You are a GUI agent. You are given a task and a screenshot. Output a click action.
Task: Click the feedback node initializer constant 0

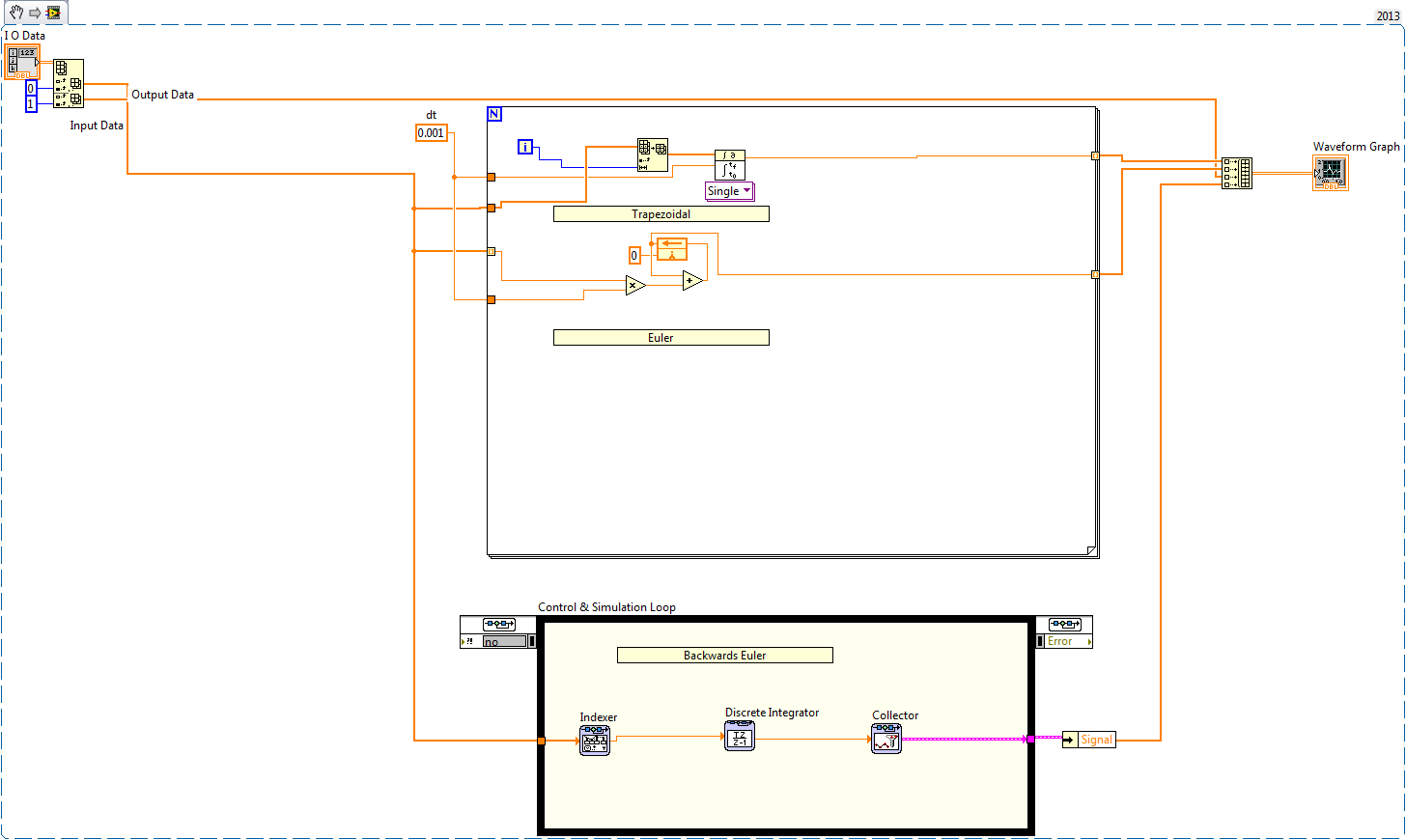[x=634, y=256]
